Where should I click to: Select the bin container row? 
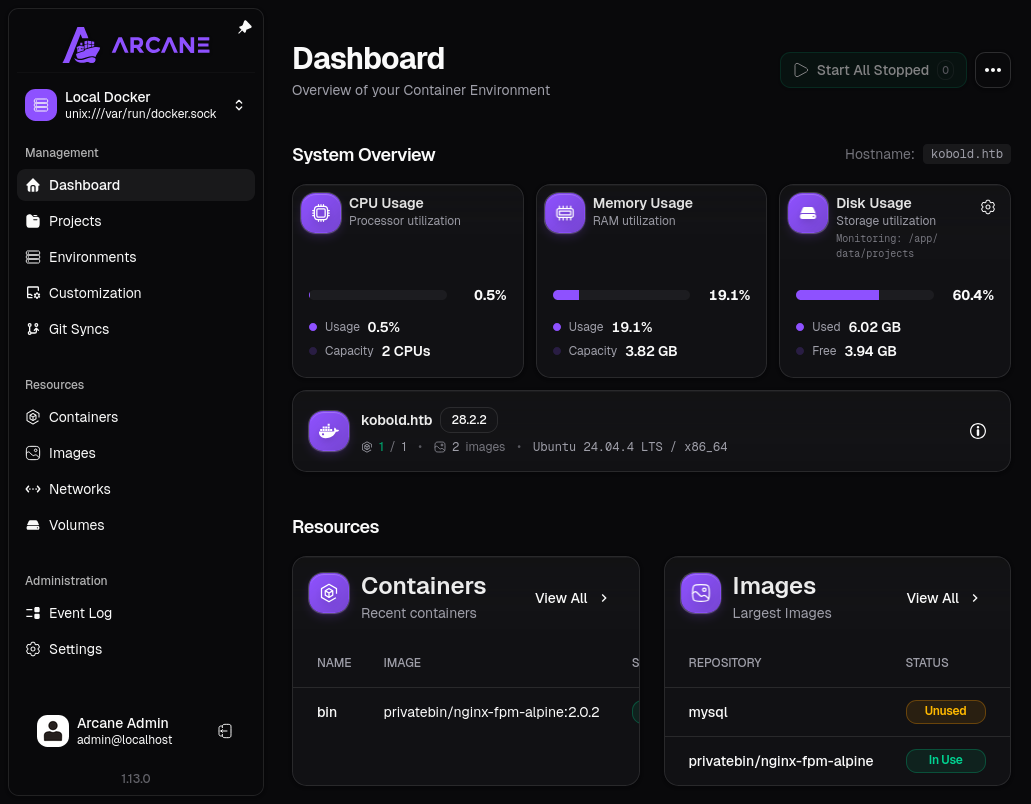click(466, 712)
